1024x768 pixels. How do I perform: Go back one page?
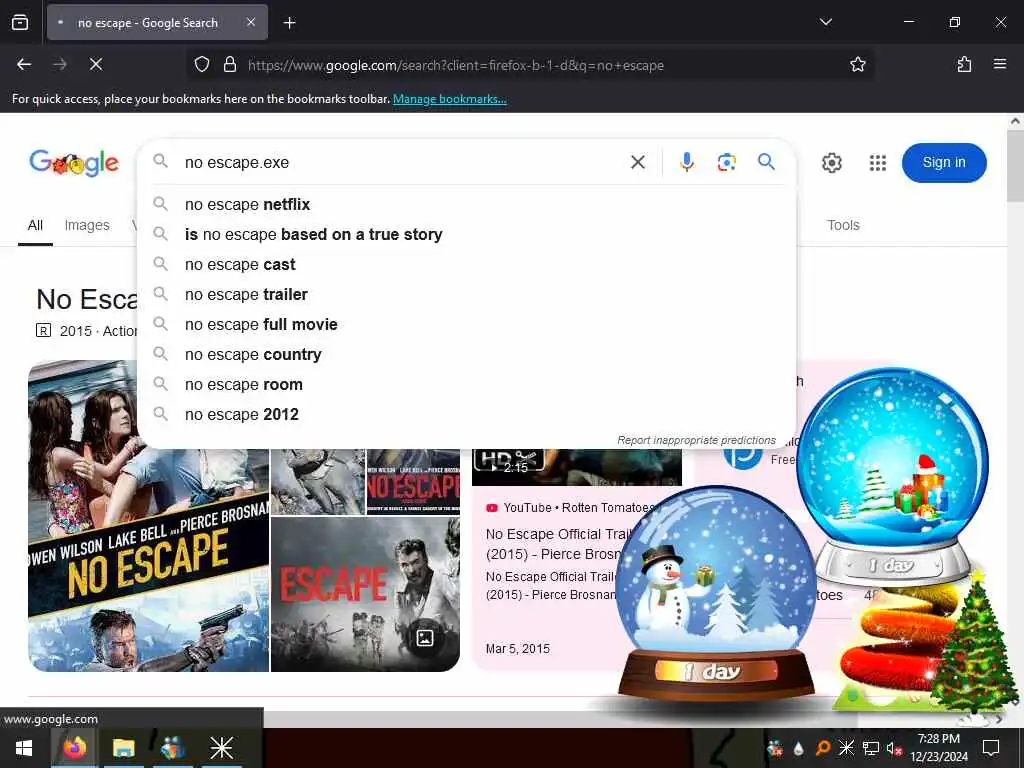tap(24, 64)
